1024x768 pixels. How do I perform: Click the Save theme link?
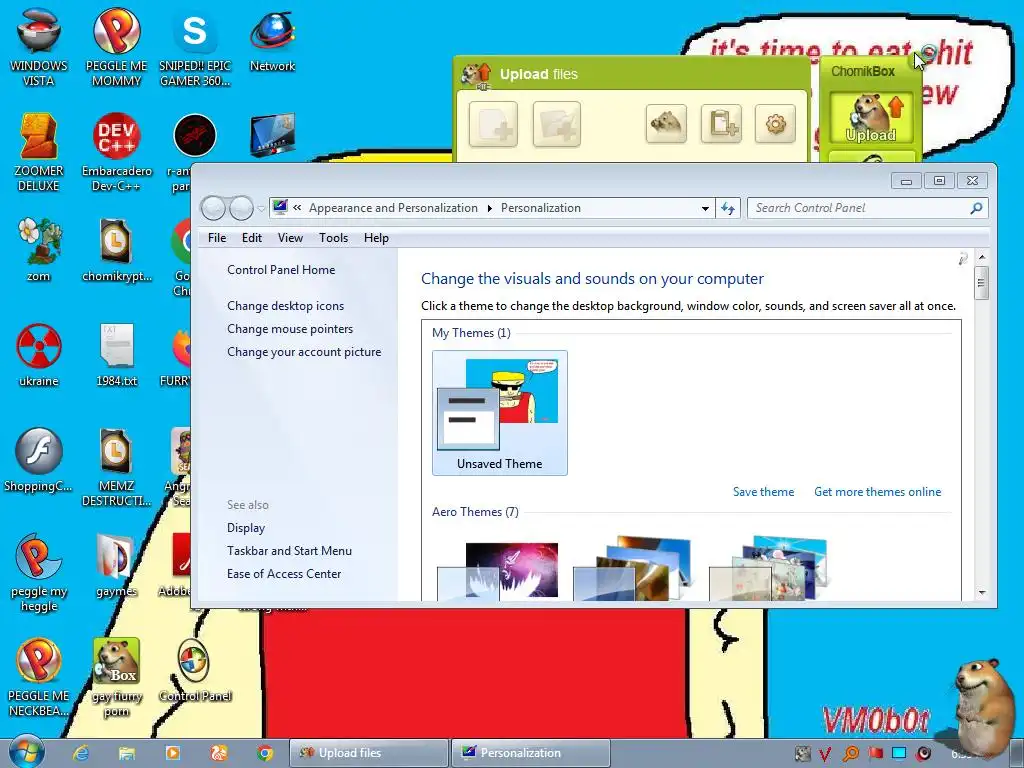pyautogui.click(x=763, y=492)
